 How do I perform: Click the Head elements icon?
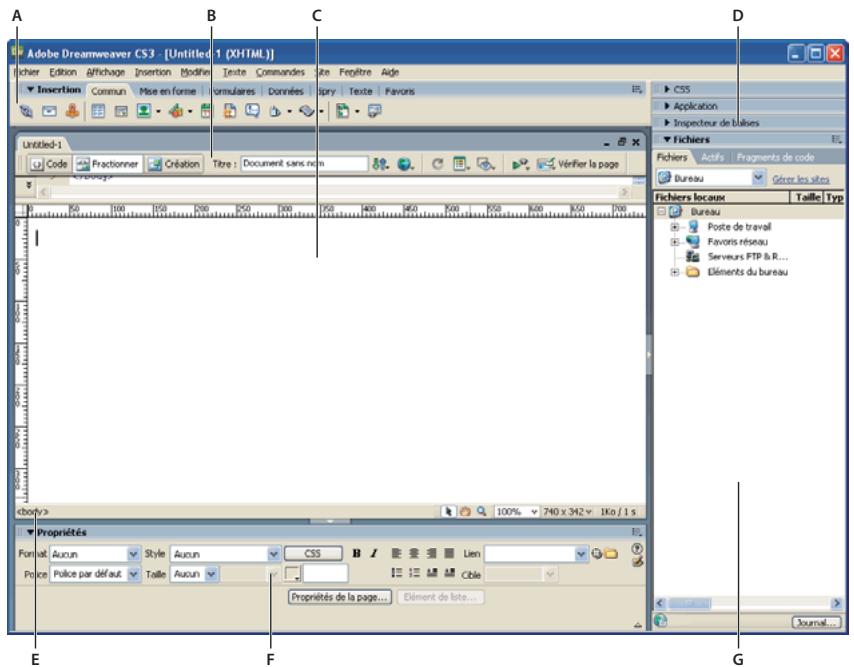click(275, 112)
